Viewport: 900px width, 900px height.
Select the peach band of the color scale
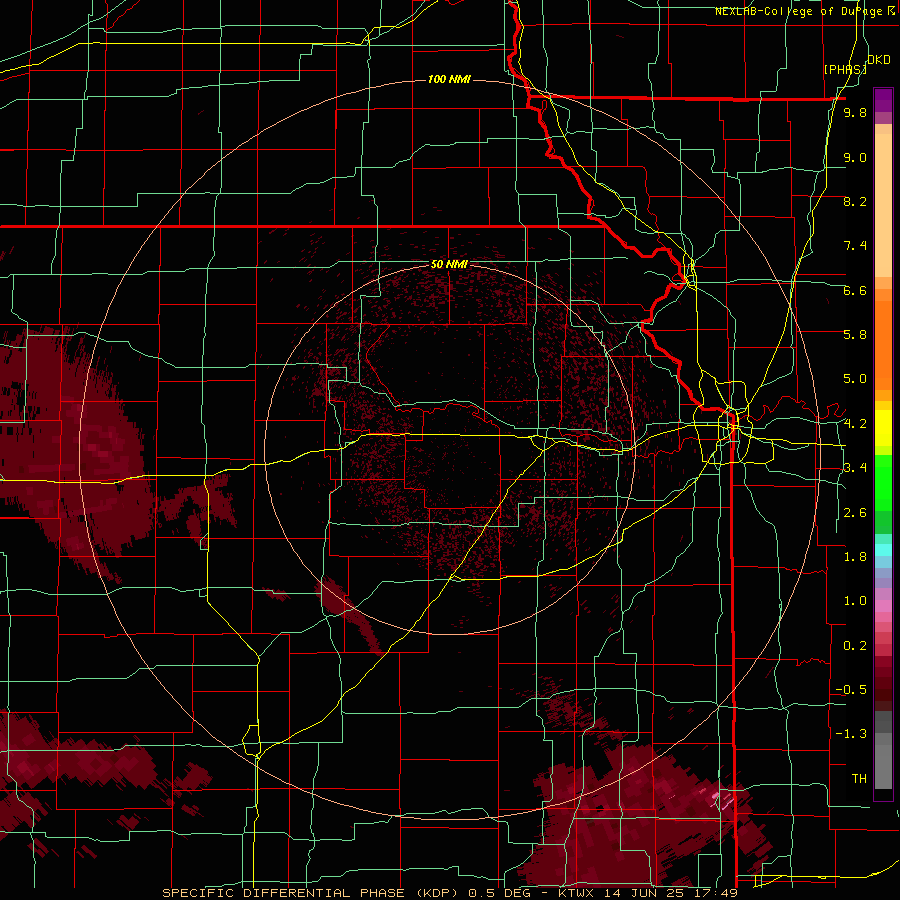pos(883,201)
